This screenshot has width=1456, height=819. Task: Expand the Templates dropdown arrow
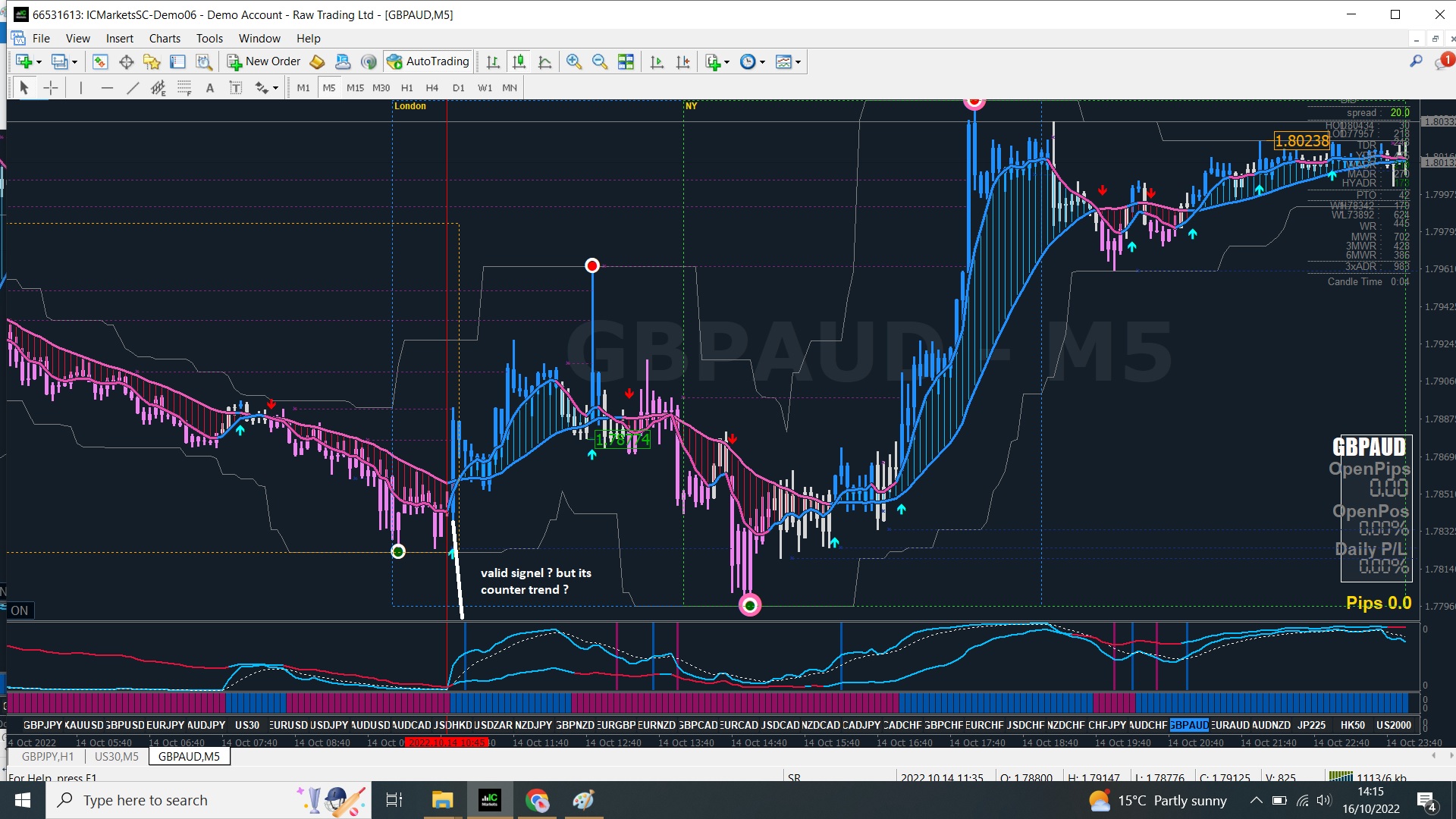[798, 62]
